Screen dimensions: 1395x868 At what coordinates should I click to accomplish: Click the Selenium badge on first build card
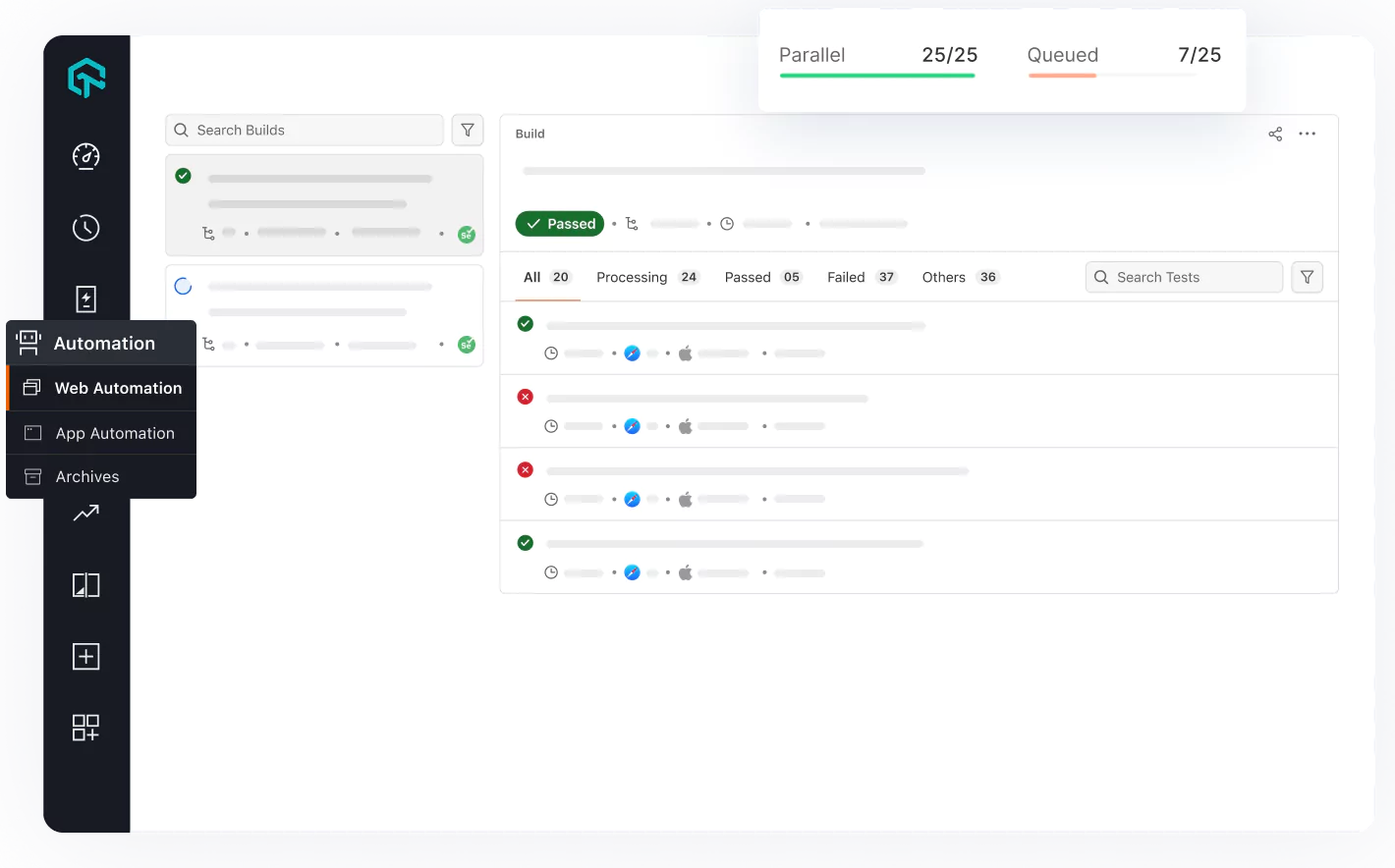point(467,235)
